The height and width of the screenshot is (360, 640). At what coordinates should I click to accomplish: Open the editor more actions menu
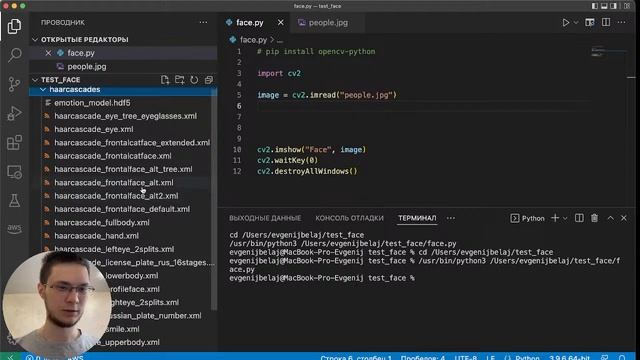621,22
